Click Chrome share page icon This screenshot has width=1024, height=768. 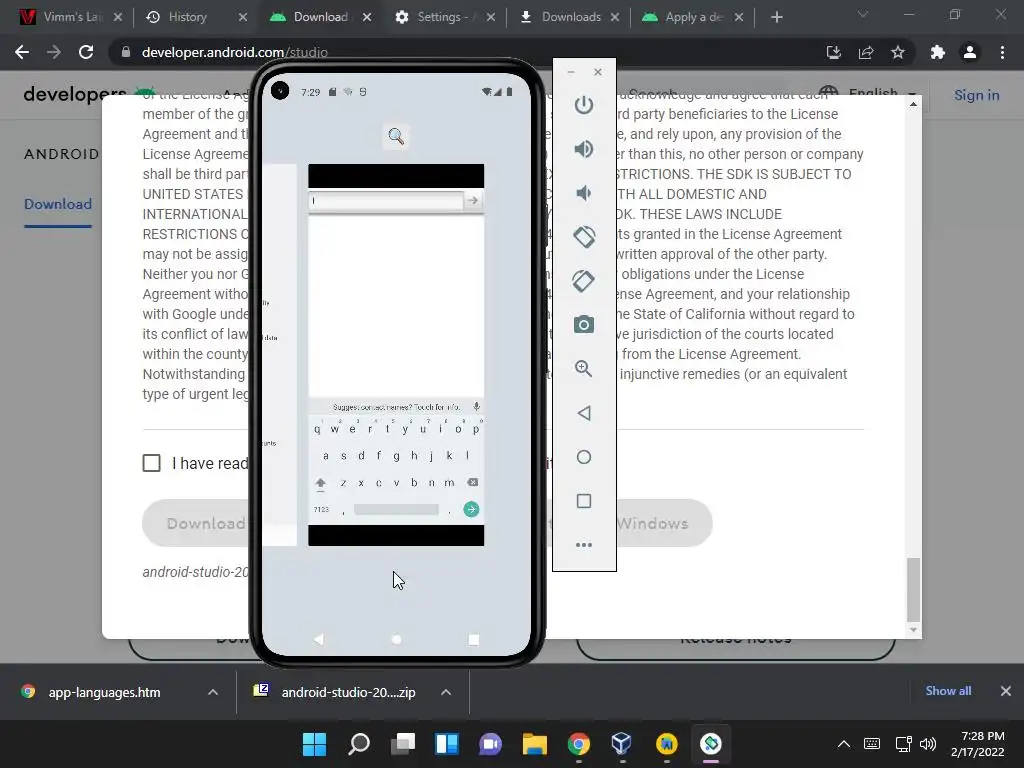coord(866,52)
